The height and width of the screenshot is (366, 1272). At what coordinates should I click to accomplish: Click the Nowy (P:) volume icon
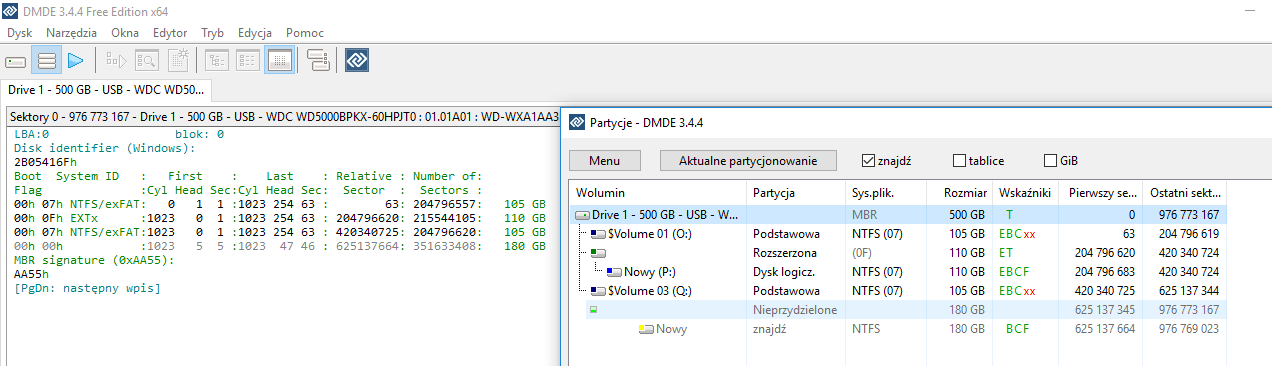[614, 272]
